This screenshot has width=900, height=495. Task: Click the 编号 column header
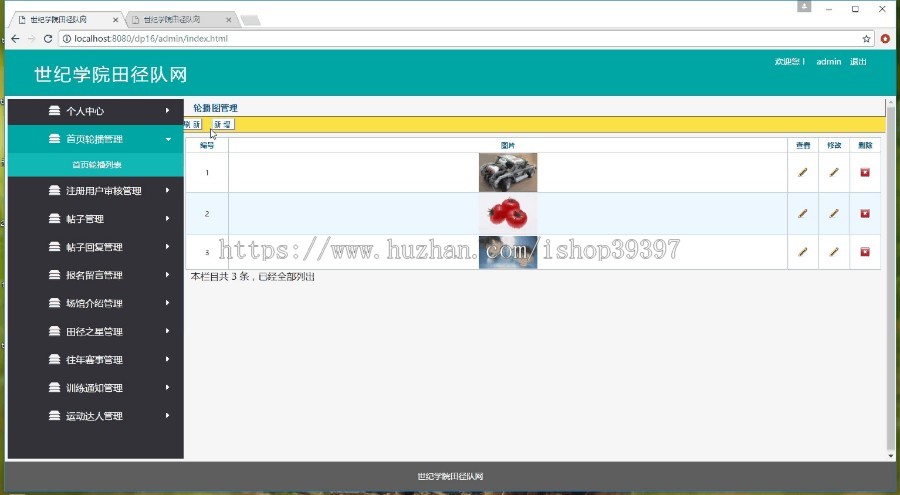click(x=207, y=145)
